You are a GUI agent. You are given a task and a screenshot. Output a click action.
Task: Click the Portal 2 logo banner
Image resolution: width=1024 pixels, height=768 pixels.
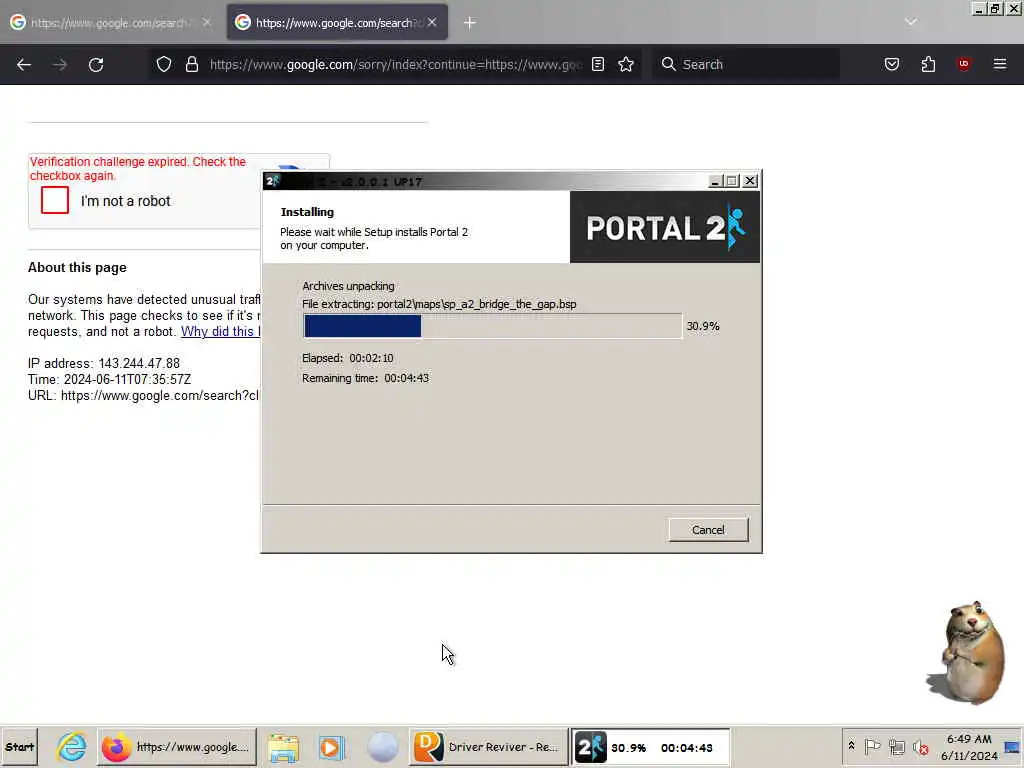coord(665,227)
